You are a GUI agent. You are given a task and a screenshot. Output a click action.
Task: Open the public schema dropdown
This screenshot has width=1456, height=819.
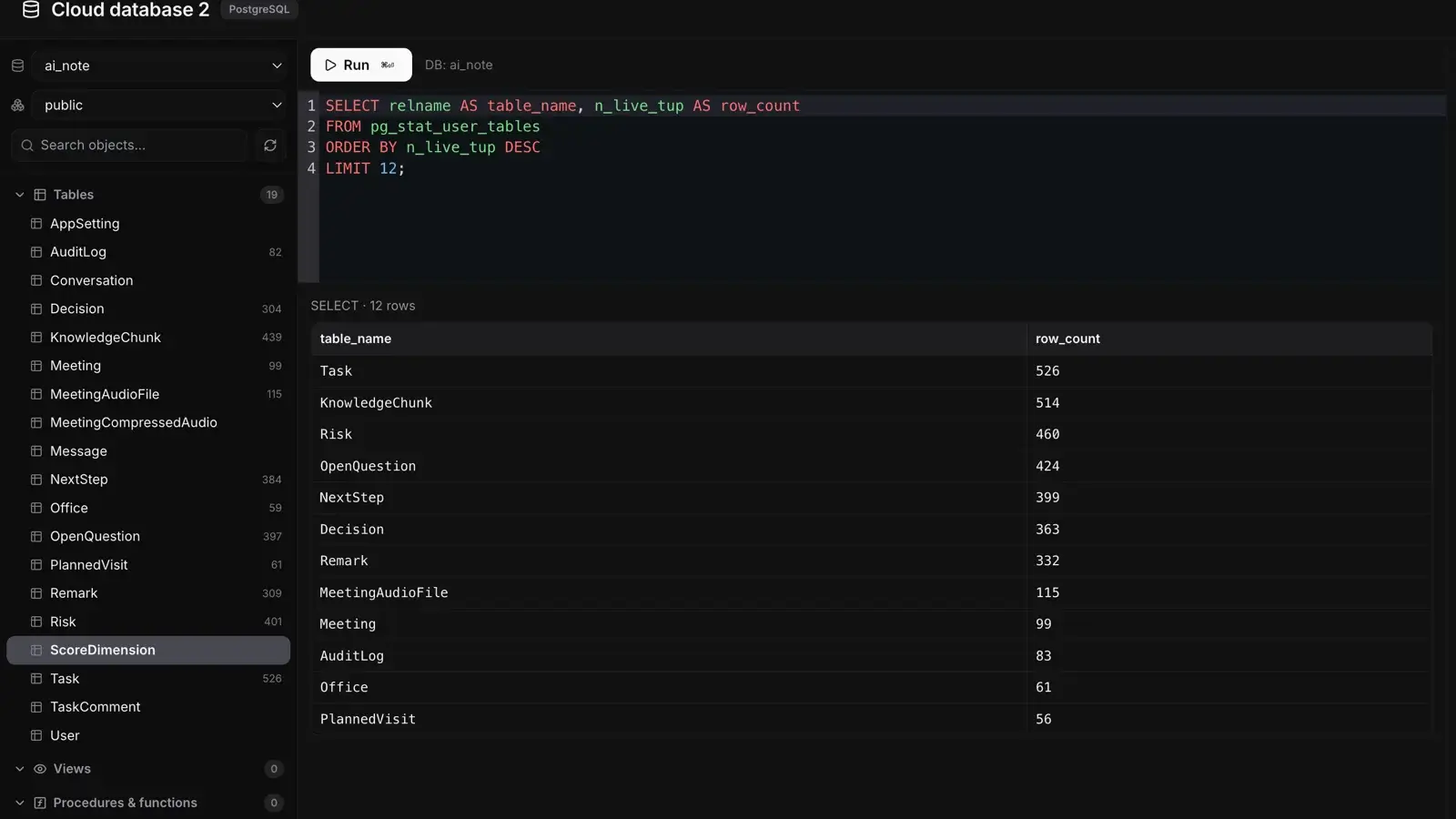(160, 106)
